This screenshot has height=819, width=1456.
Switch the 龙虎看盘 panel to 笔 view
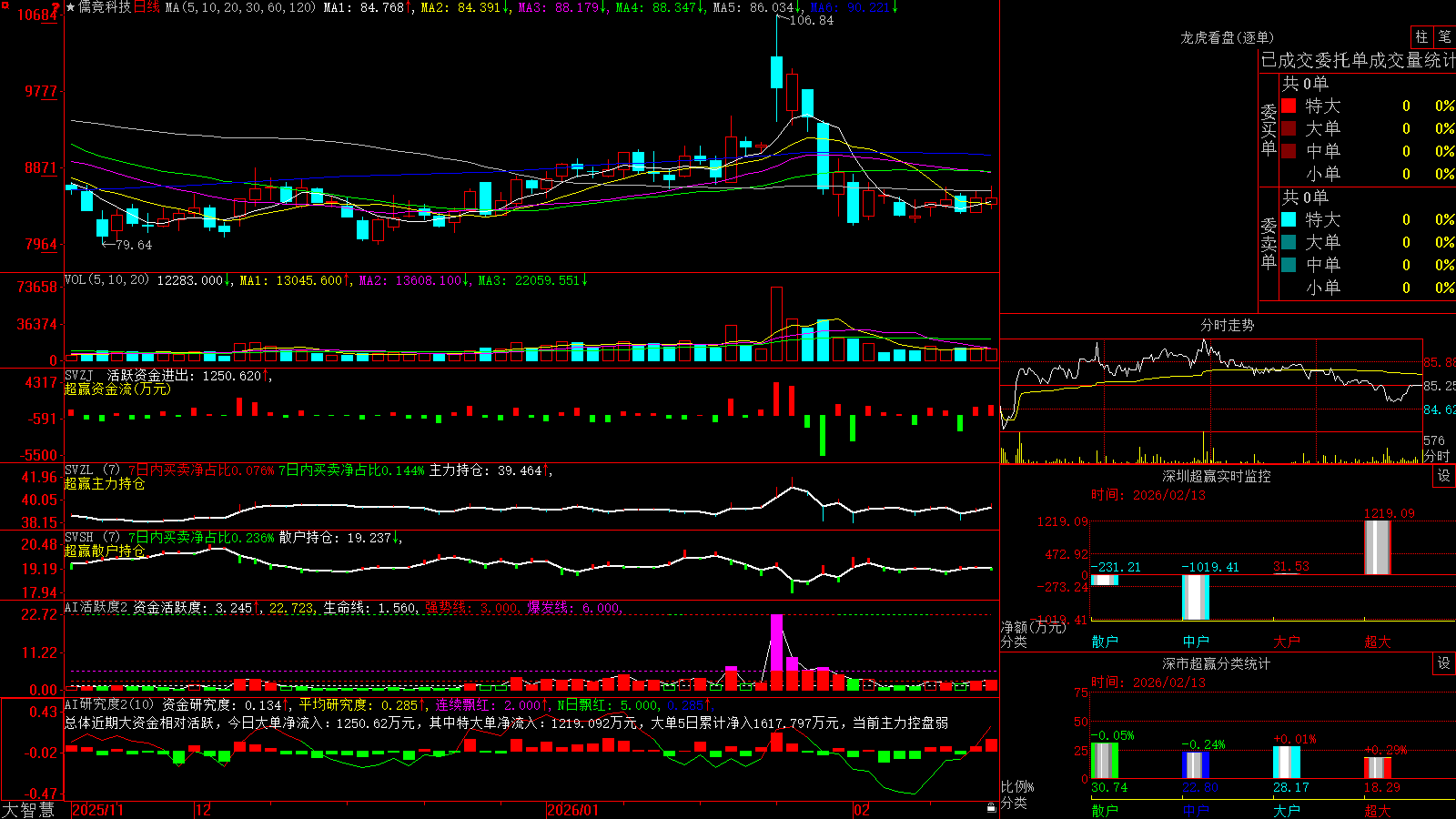tap(1444, 37)
